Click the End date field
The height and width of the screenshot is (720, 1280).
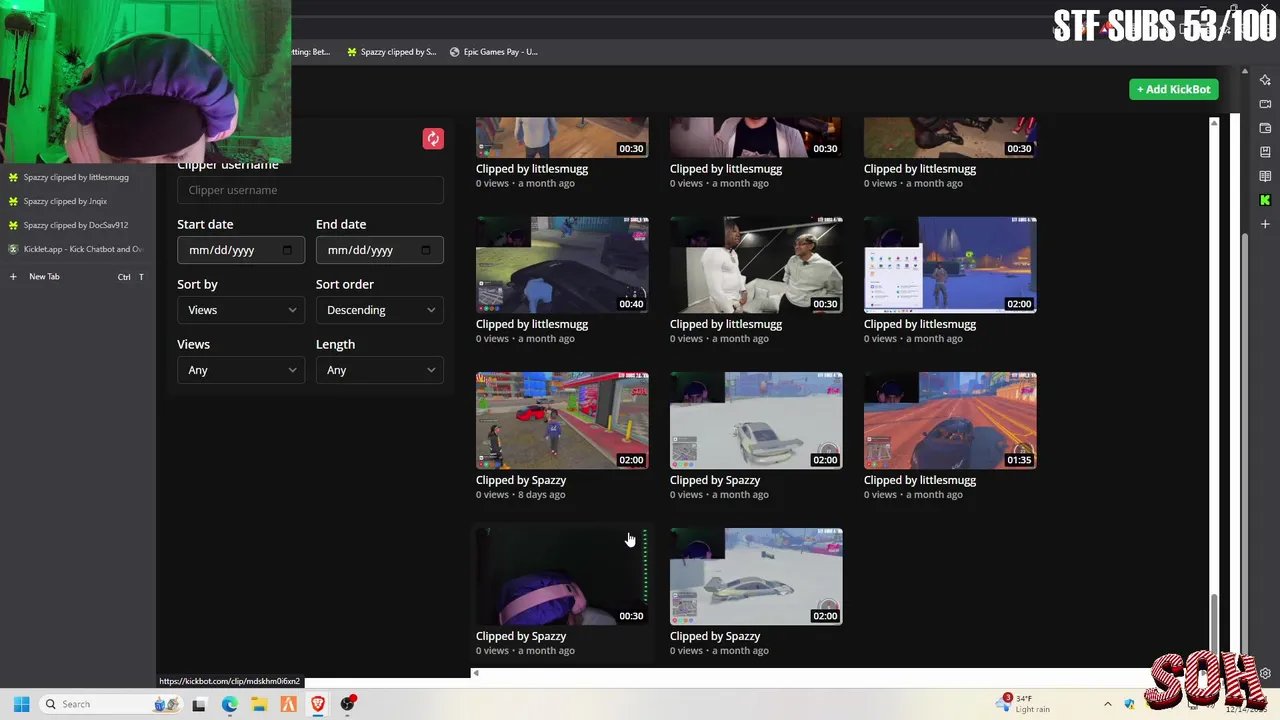click(380, 250)
